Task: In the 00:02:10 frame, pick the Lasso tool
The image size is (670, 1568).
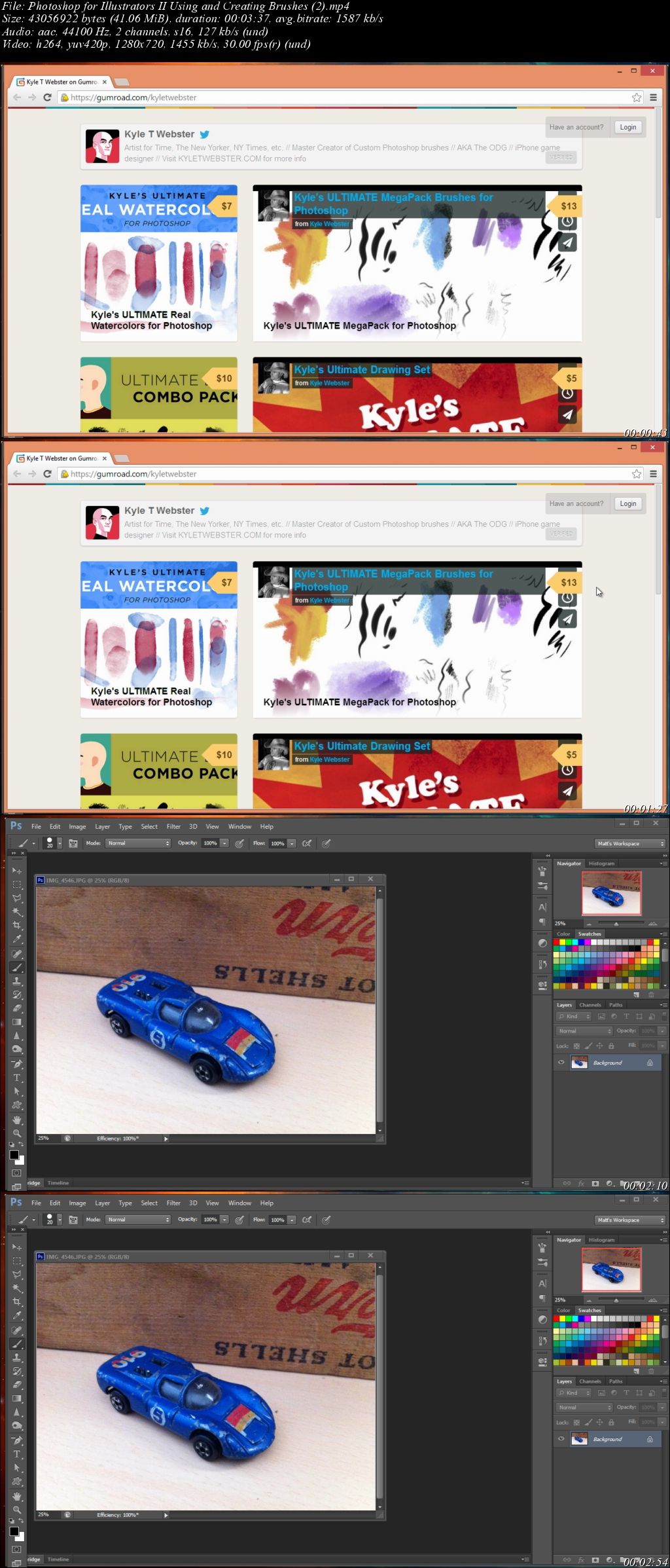Action: pyautogui.click(x=17, y=898)
